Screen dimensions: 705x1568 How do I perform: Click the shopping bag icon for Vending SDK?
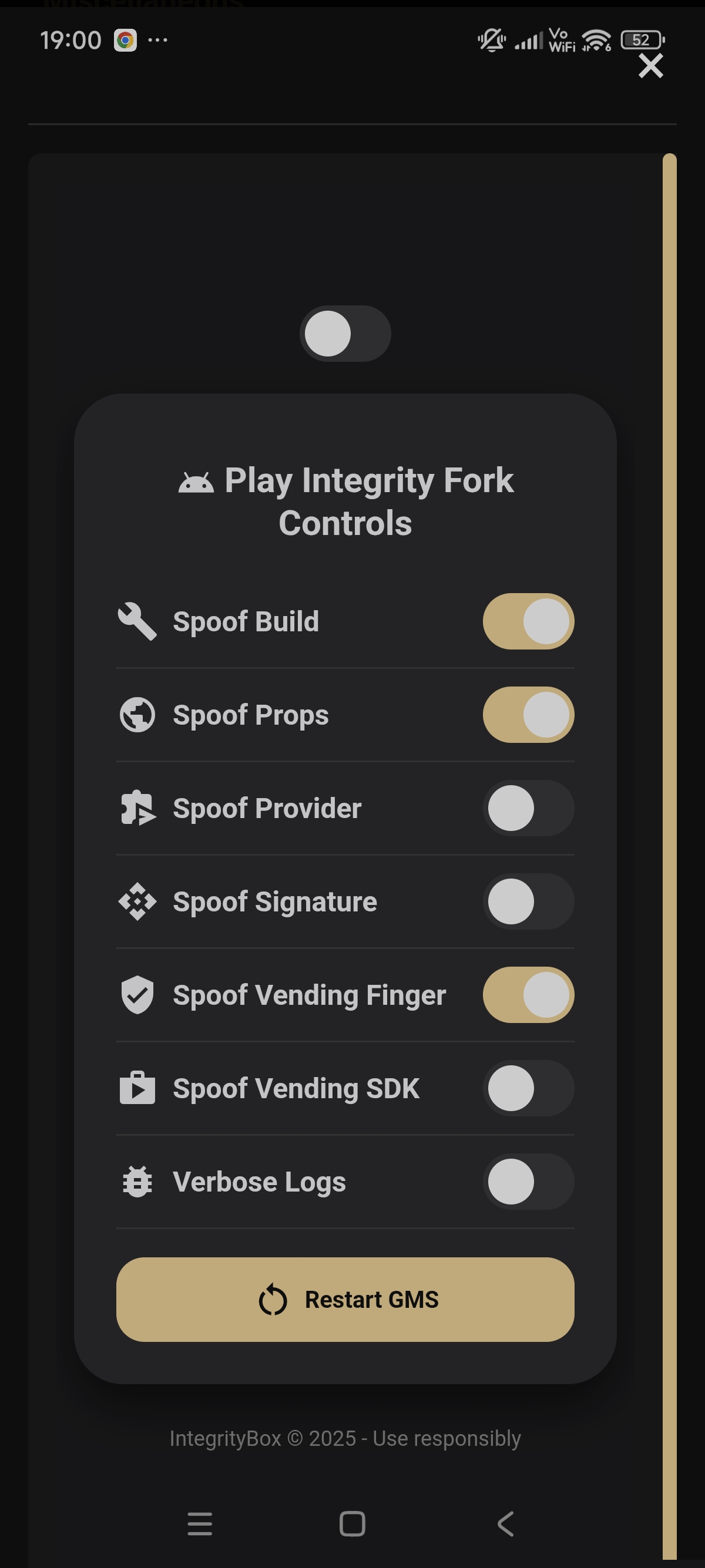click(x=137, y=1088)
